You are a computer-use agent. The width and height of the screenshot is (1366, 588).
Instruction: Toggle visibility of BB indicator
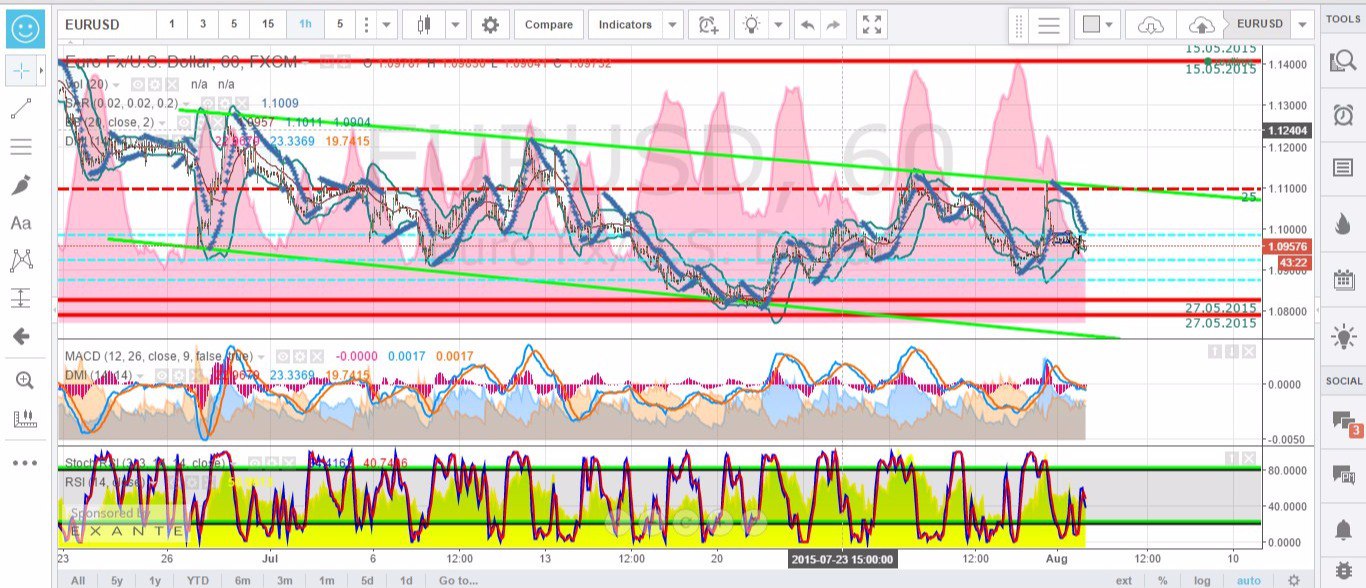[186, 122]
